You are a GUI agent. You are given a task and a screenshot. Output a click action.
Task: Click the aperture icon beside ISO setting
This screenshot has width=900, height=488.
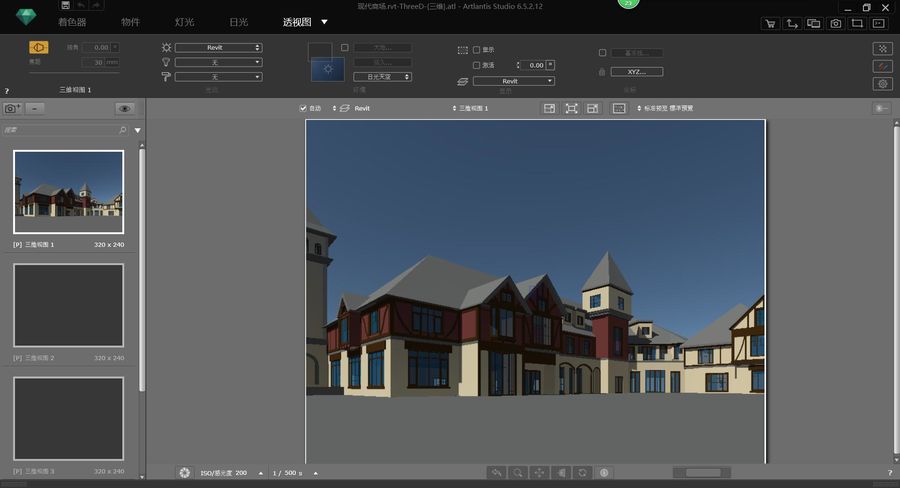[184, 472]
